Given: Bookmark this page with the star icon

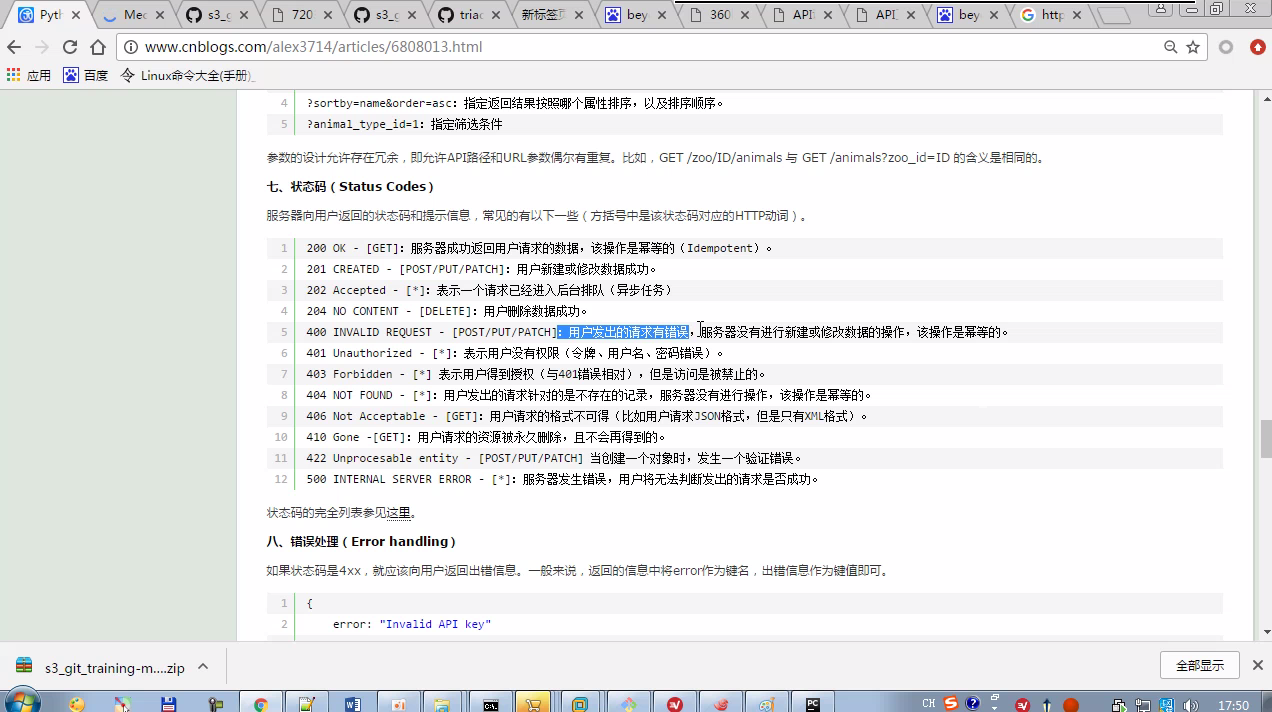Looking at the screenshot, I should (1193, 47).
